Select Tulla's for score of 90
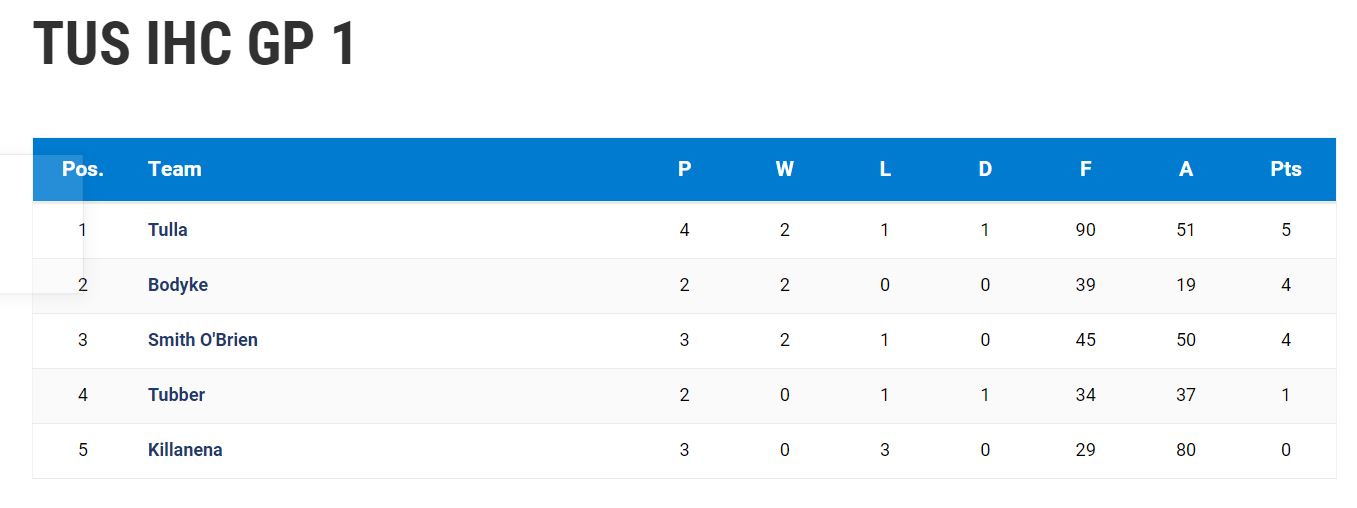The image size is (1357, 508). point(1085,230)
